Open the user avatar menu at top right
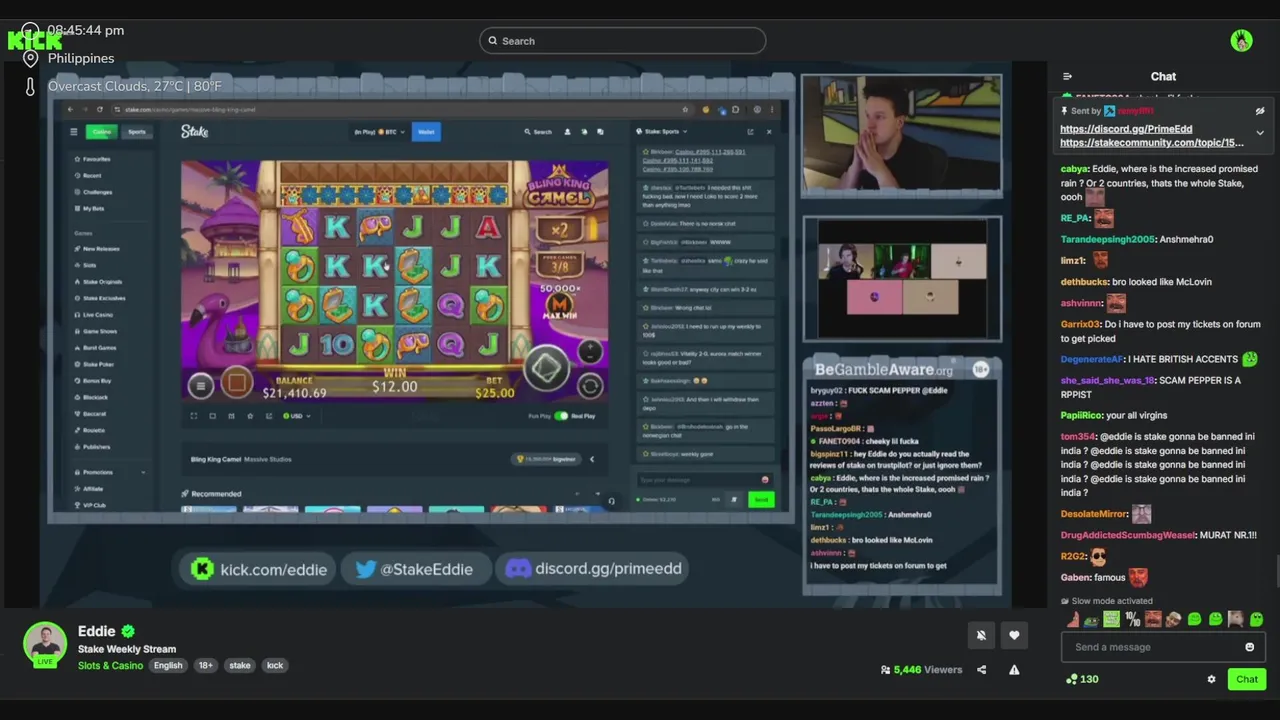This screenshot has width=1280, height=720. coord(1242,41)
